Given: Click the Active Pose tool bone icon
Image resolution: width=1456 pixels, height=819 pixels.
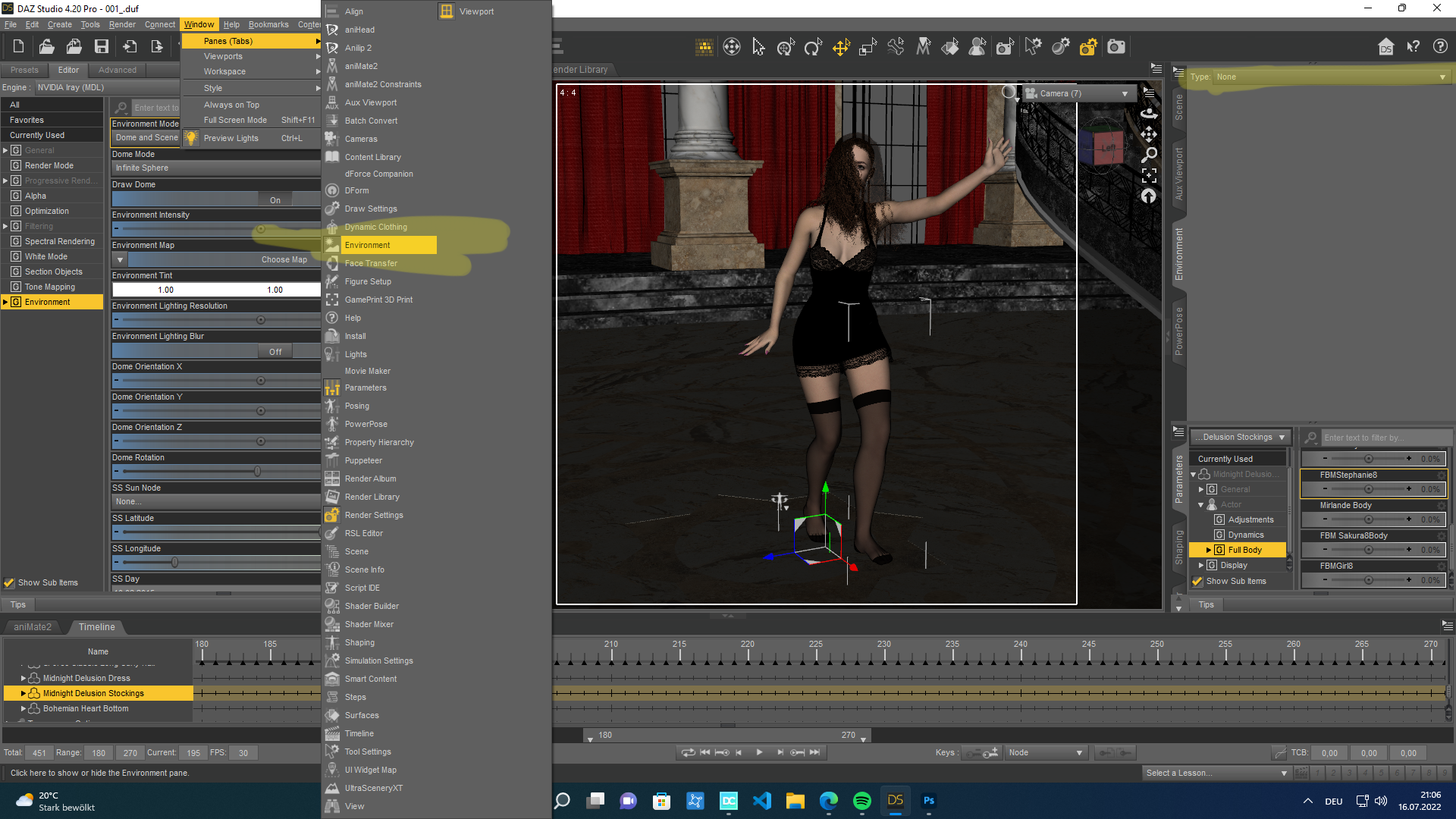Looking at the screenshot, I should 896,48.
